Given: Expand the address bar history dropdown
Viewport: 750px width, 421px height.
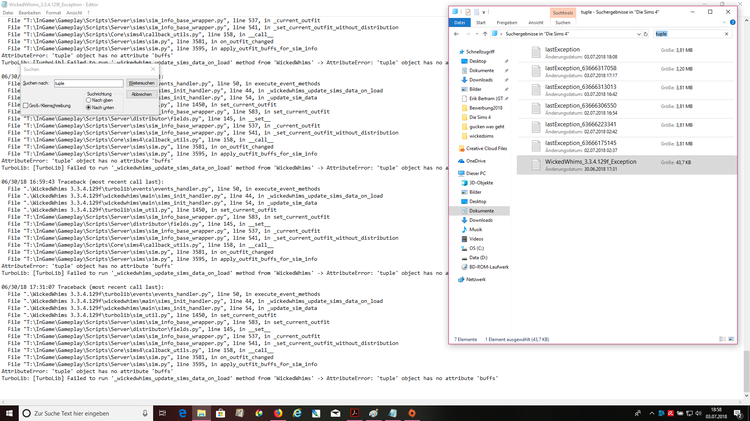Looking at the screenshot, I should (639, 34).
